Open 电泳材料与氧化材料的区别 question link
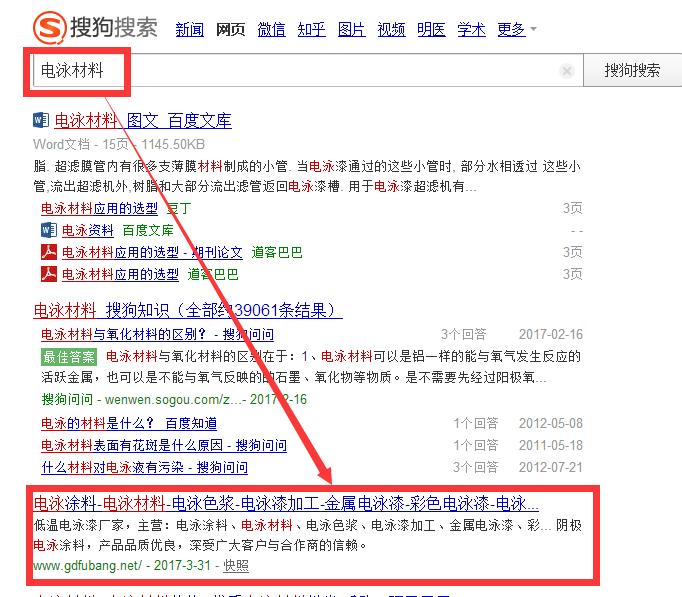 click(157, 335)
